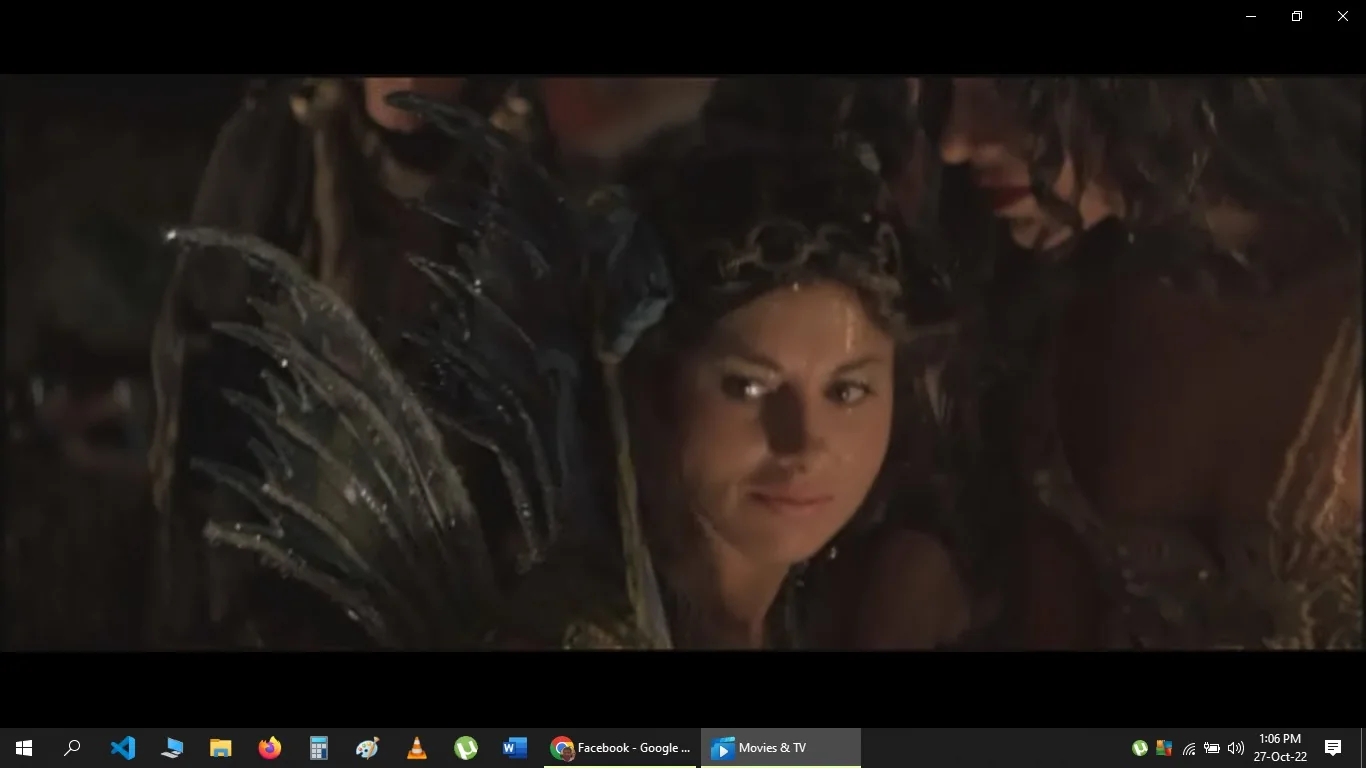Open the clock and calendar flyout
Viewport: 1366px width, 768px height.
tap(1280, 748)
